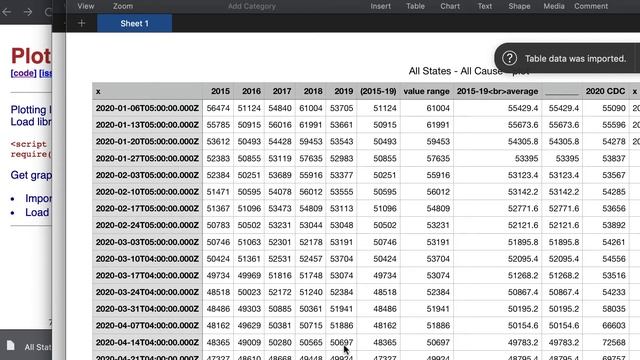Click the Shape toolbar item

coord(519,6)
